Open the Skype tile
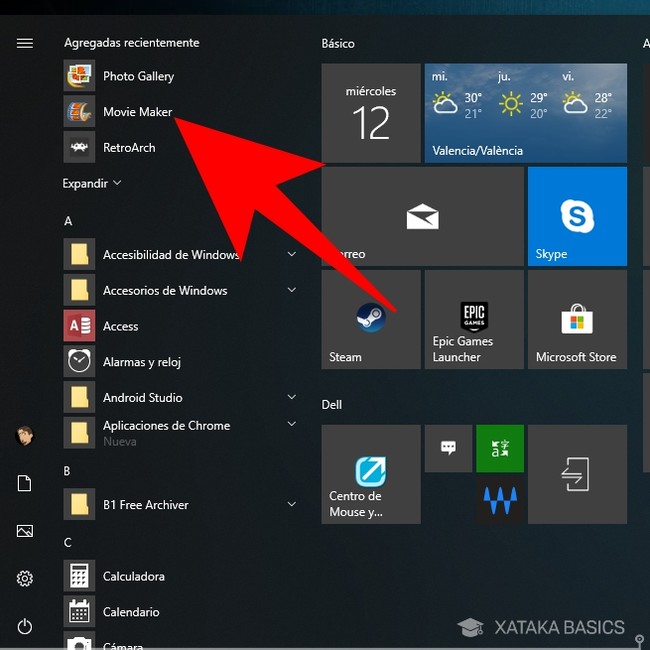This screenshot has width=650, height=650. (577, 217)
